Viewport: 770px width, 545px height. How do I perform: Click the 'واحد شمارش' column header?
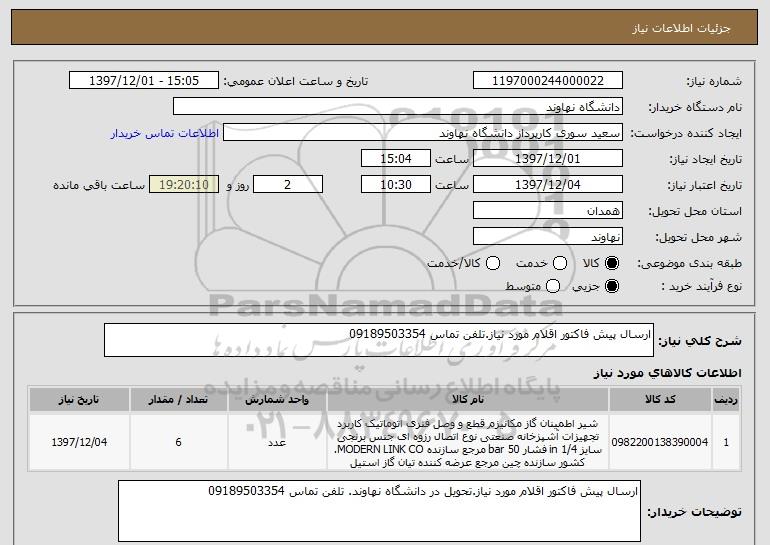[277, 400]
